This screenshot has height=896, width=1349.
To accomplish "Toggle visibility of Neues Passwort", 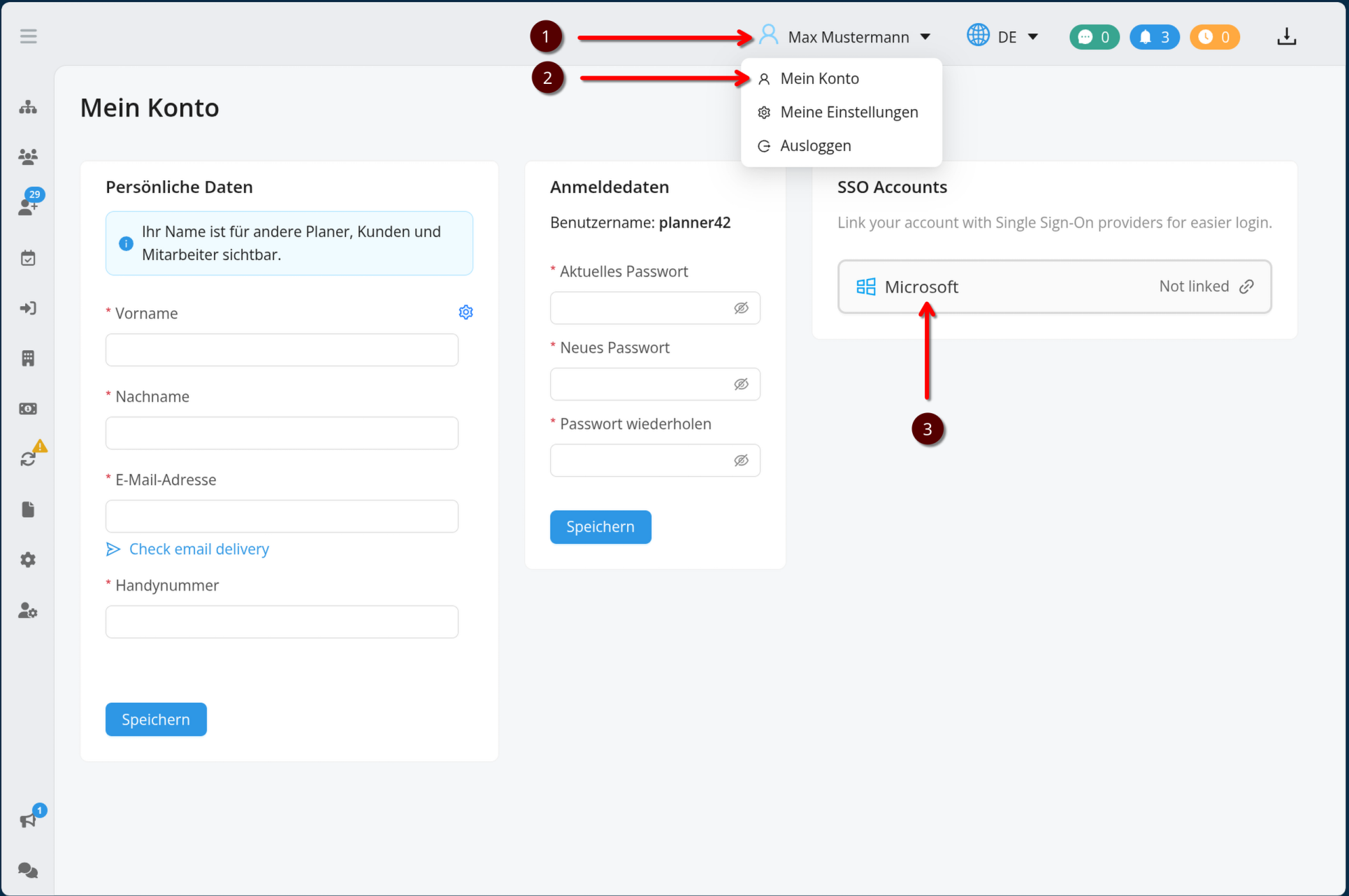I will tap(741, 384).
